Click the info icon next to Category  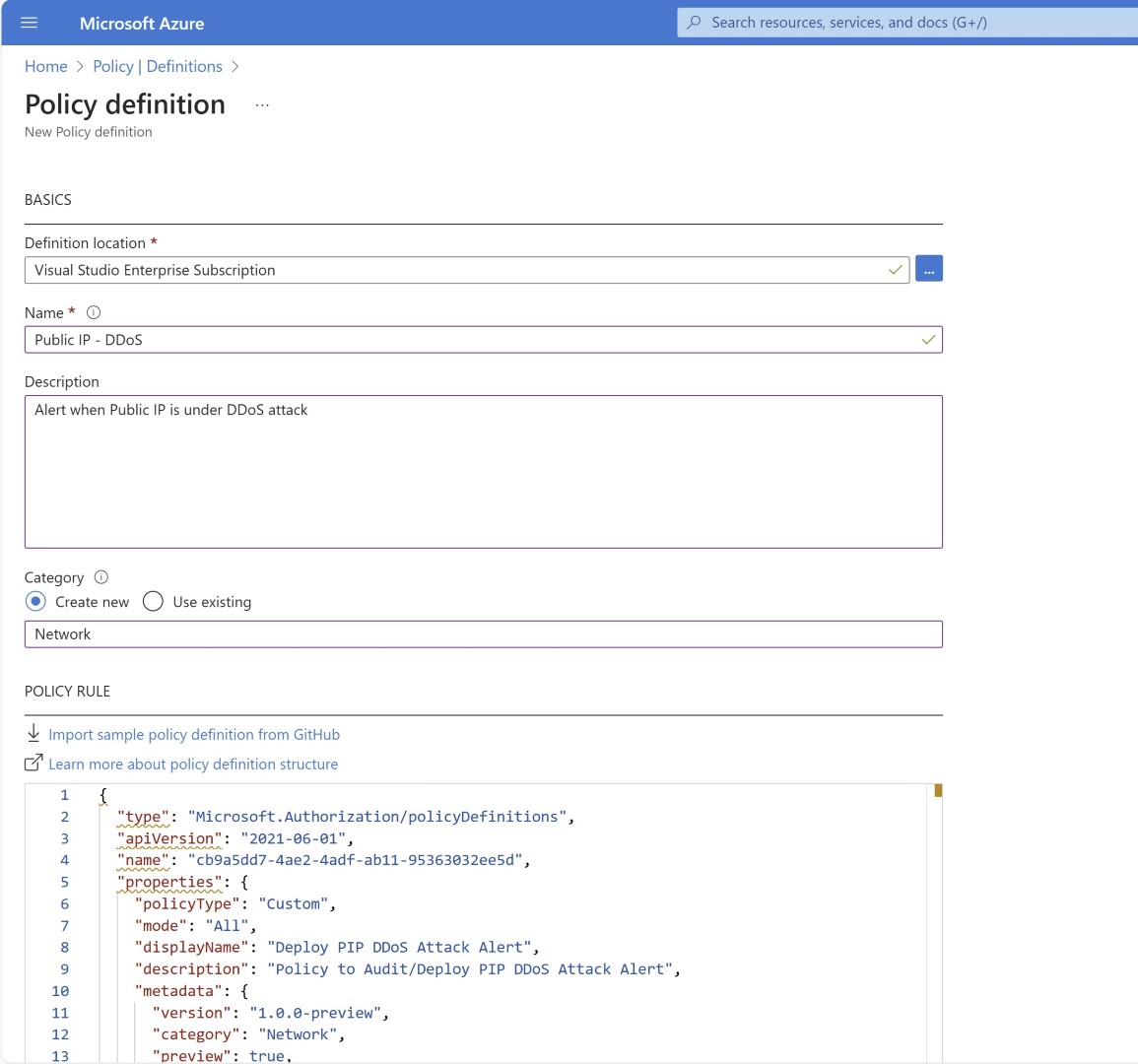pos(101,577)
